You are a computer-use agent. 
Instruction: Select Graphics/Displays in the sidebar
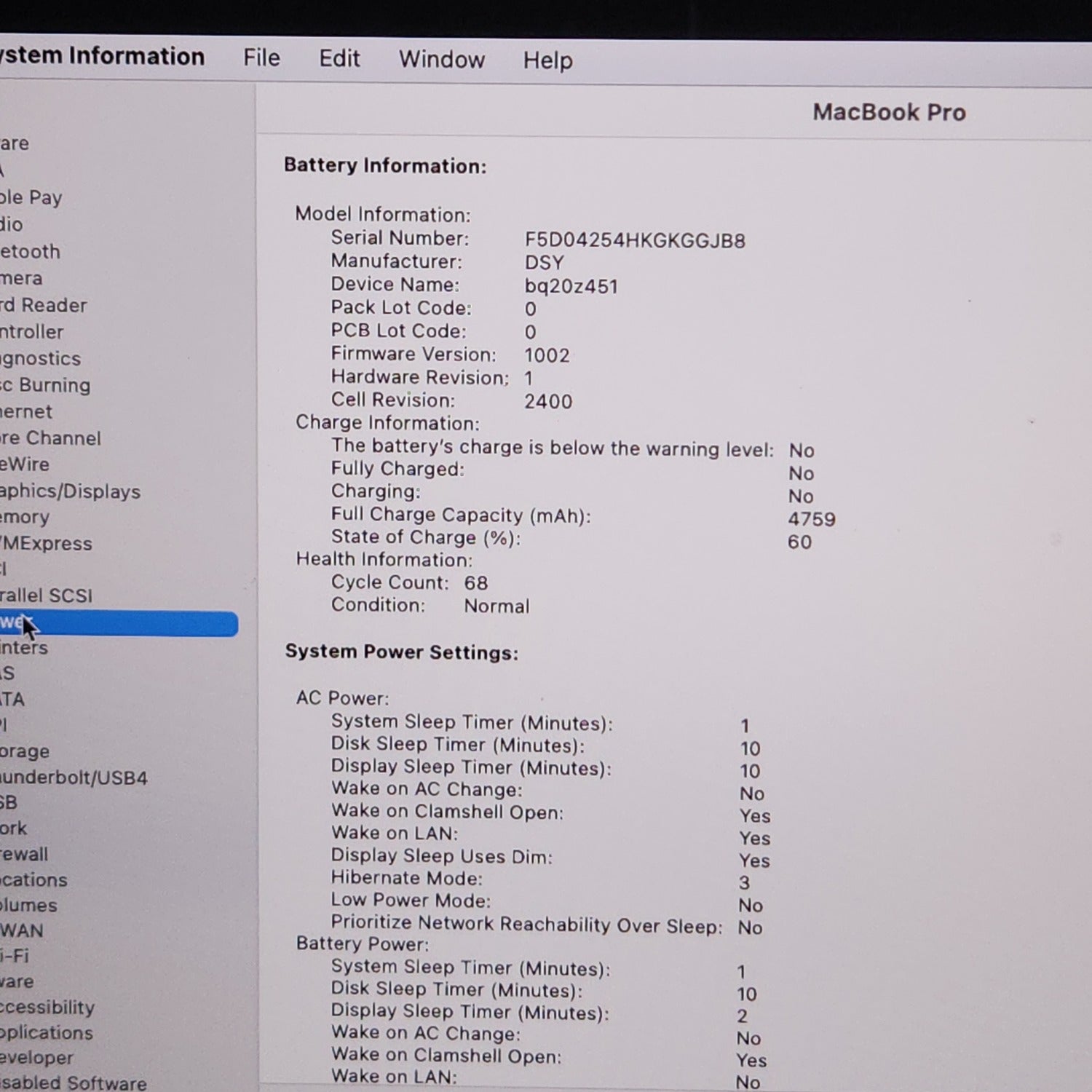[70, 492]
